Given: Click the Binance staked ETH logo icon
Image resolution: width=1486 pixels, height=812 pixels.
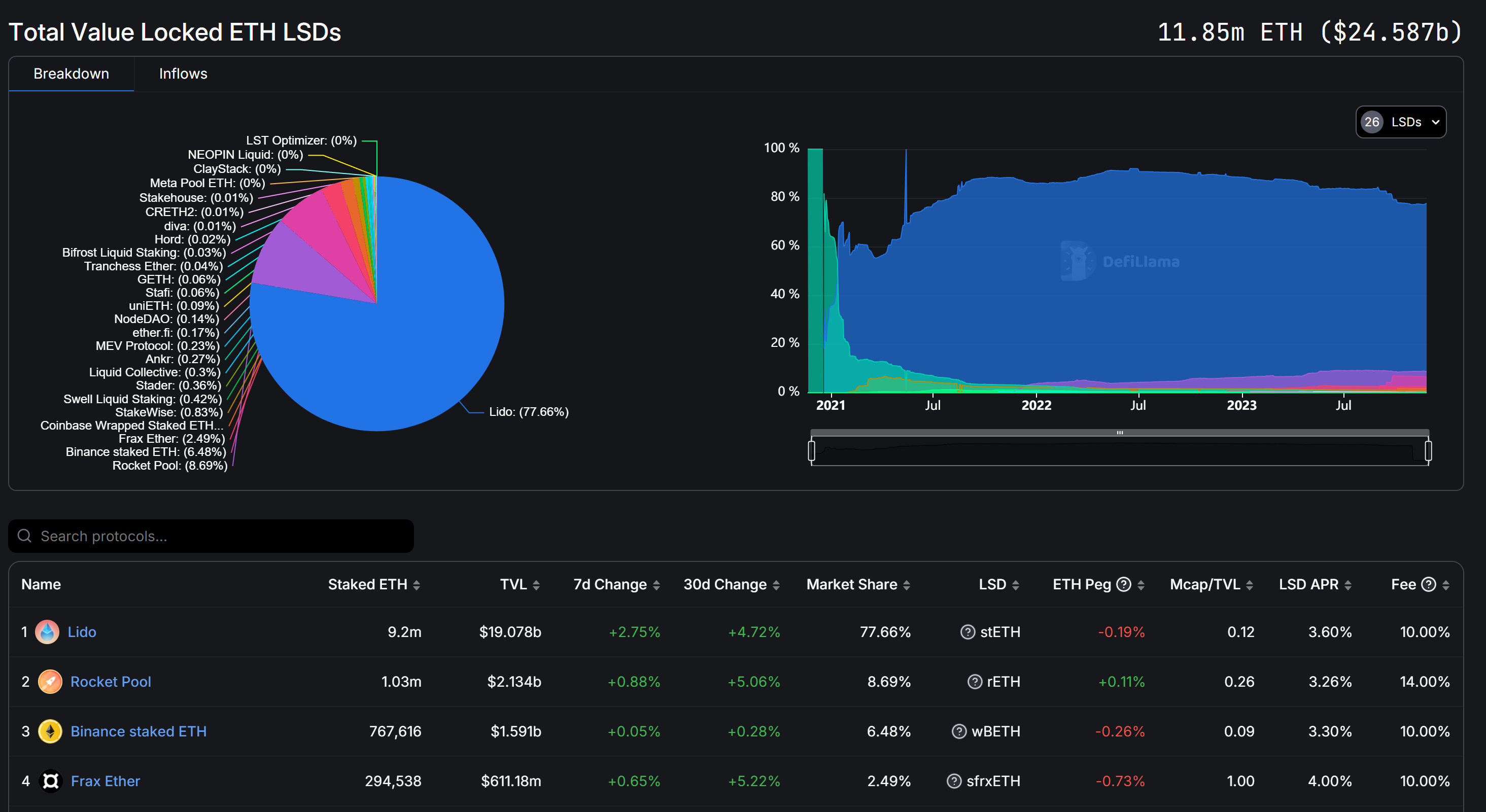Looking at the screenshot, I should click(50, 731).
